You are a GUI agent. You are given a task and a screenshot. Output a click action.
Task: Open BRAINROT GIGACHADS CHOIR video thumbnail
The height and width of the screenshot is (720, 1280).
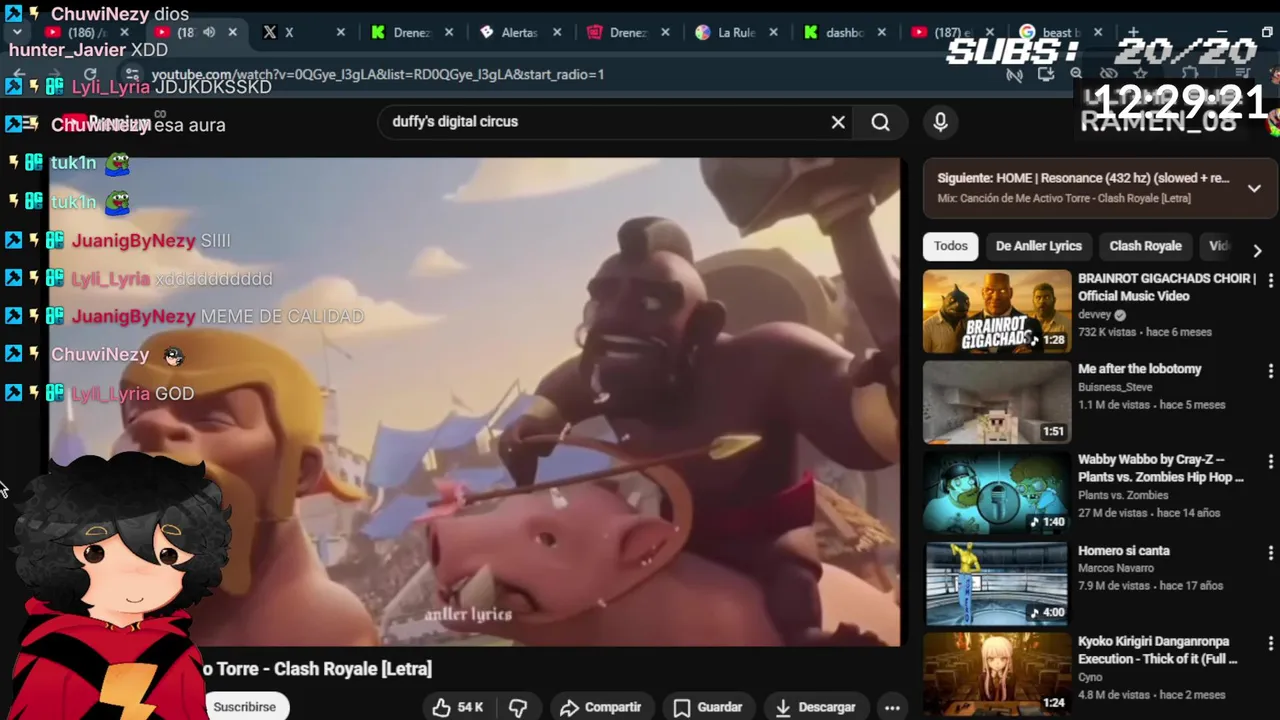[x=997, y=311]
